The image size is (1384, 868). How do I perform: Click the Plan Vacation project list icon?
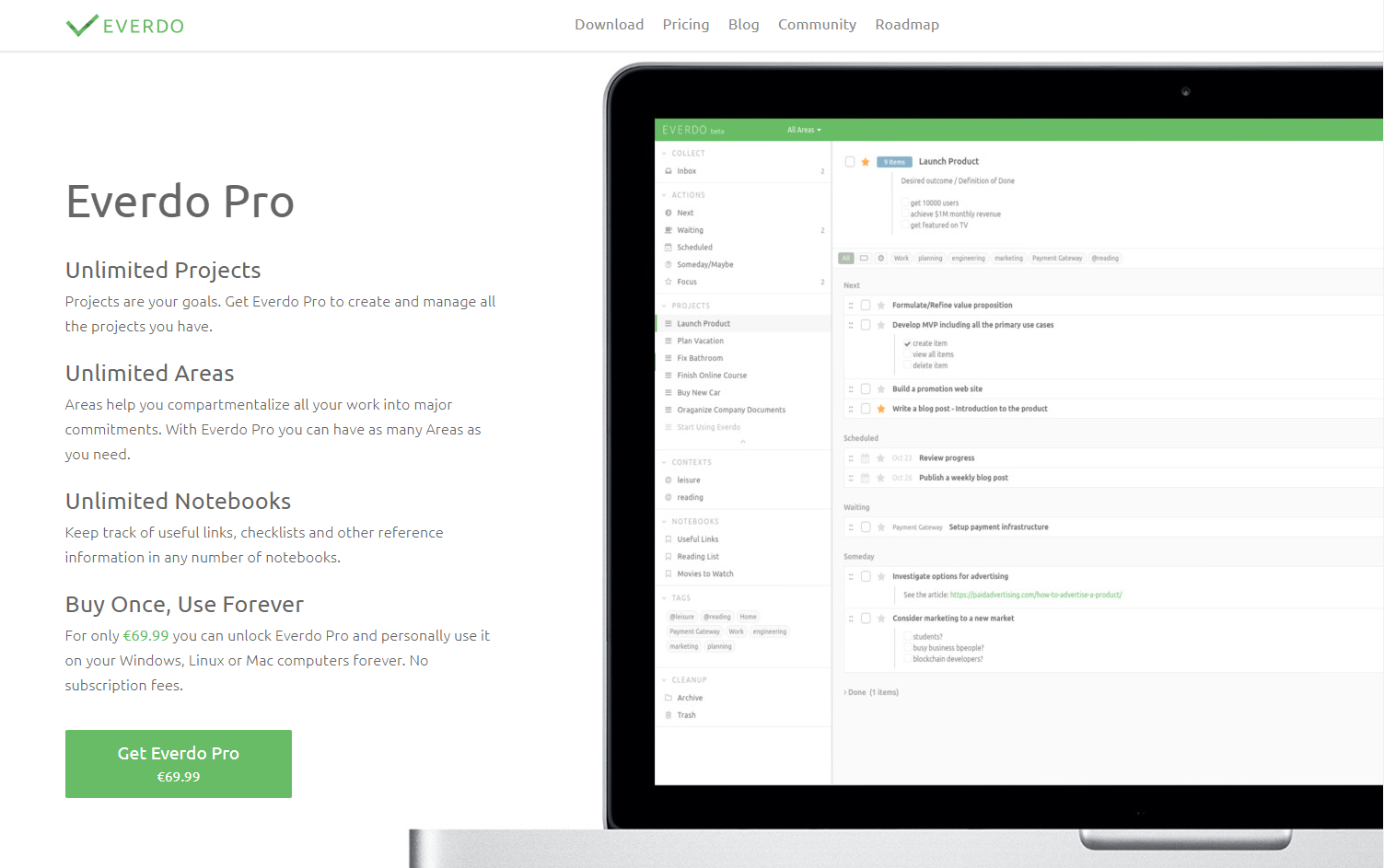[669, 341]
